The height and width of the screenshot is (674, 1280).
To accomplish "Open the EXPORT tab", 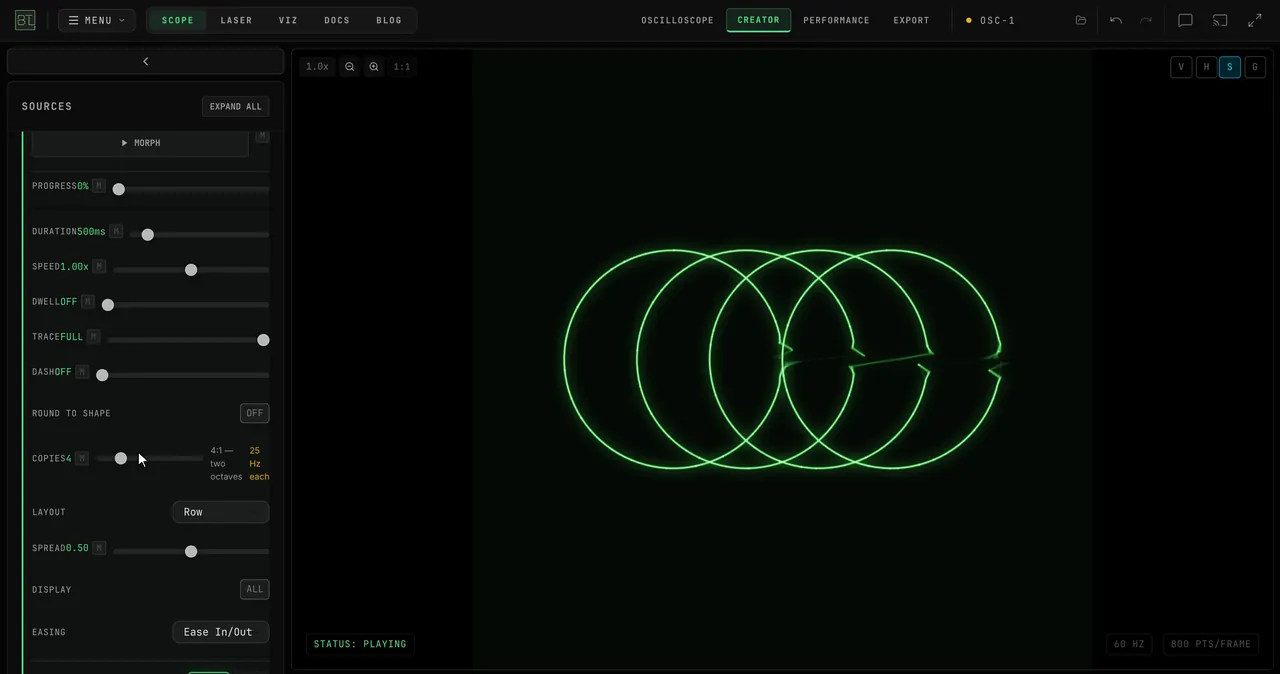I will click(x=911, y=20).
